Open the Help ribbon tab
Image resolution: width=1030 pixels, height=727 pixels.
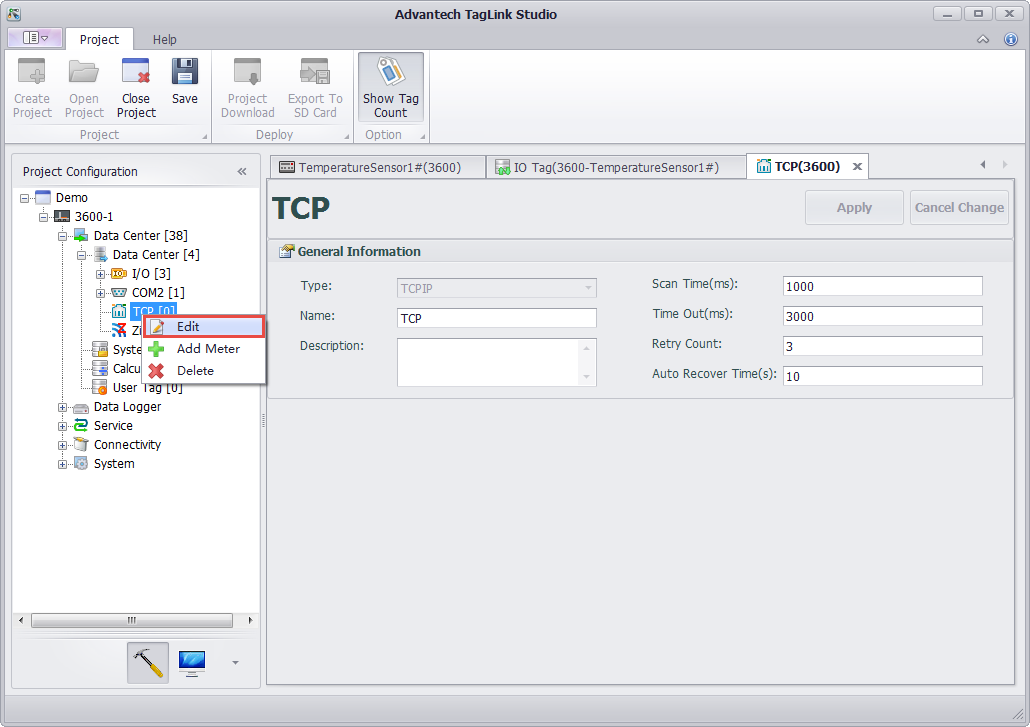(x=165, y=39)
